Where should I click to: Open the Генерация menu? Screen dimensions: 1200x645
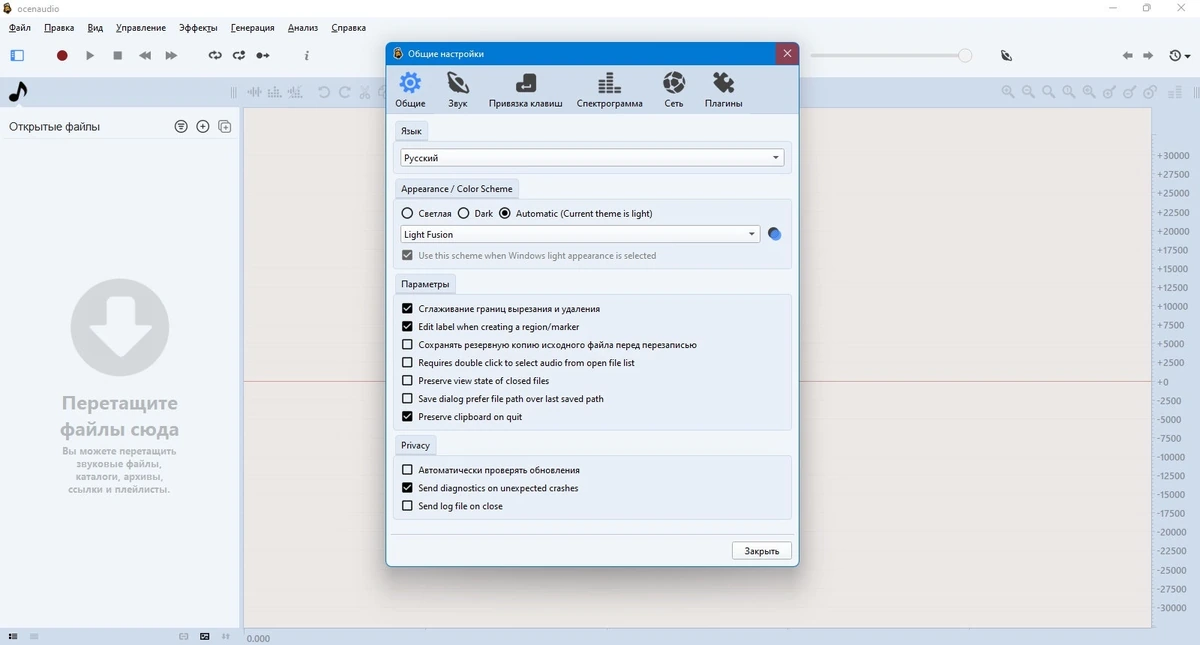tap(252, 28)
